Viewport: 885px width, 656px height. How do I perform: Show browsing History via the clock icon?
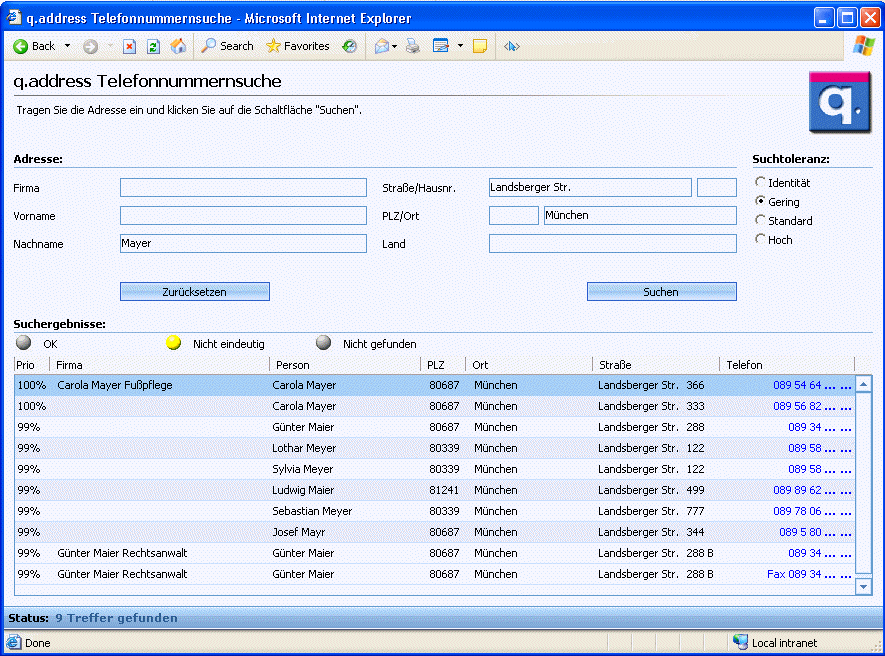pos(350,46)
